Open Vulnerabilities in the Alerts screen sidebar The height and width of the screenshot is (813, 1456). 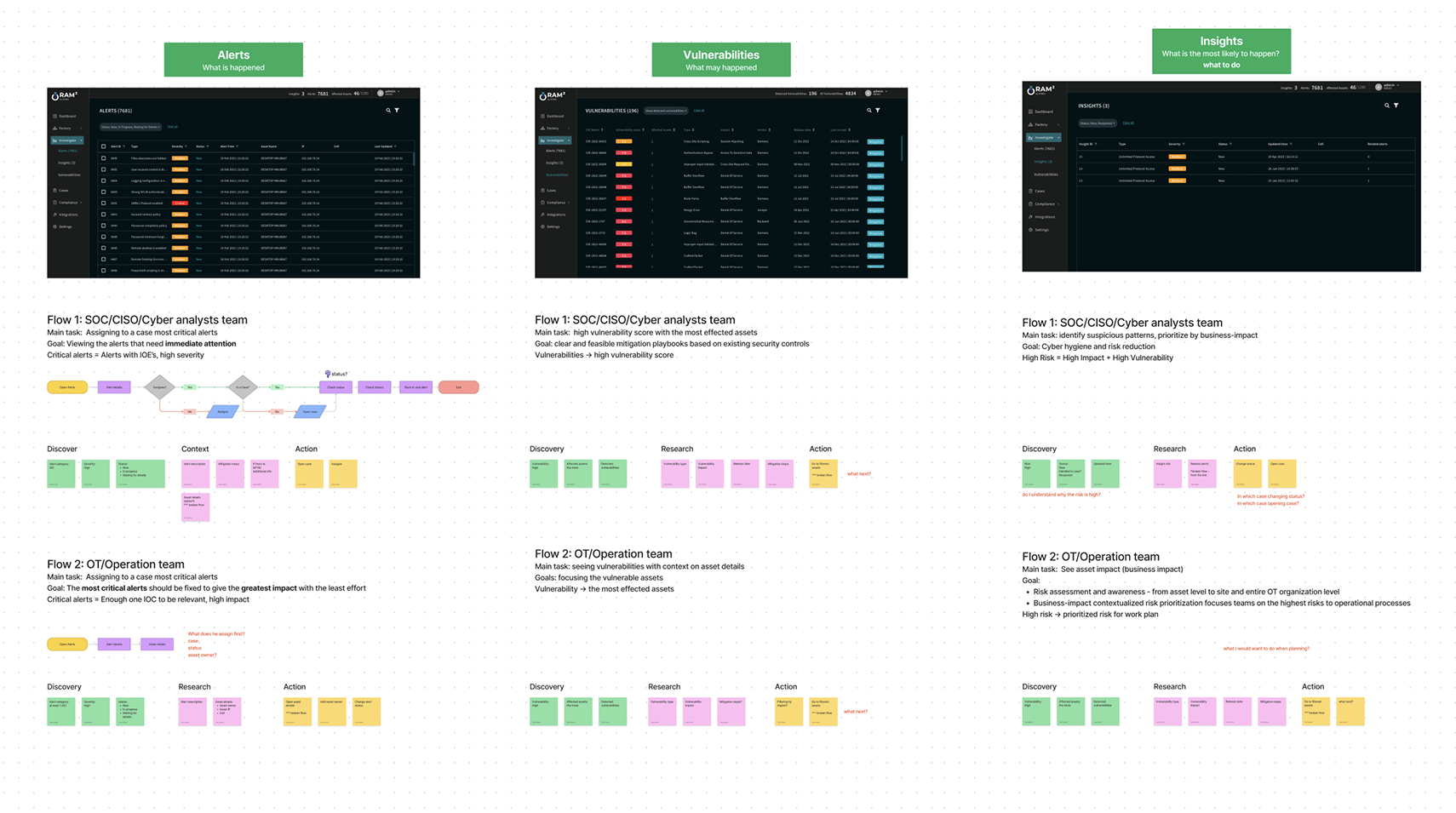(x=69, y=175)
